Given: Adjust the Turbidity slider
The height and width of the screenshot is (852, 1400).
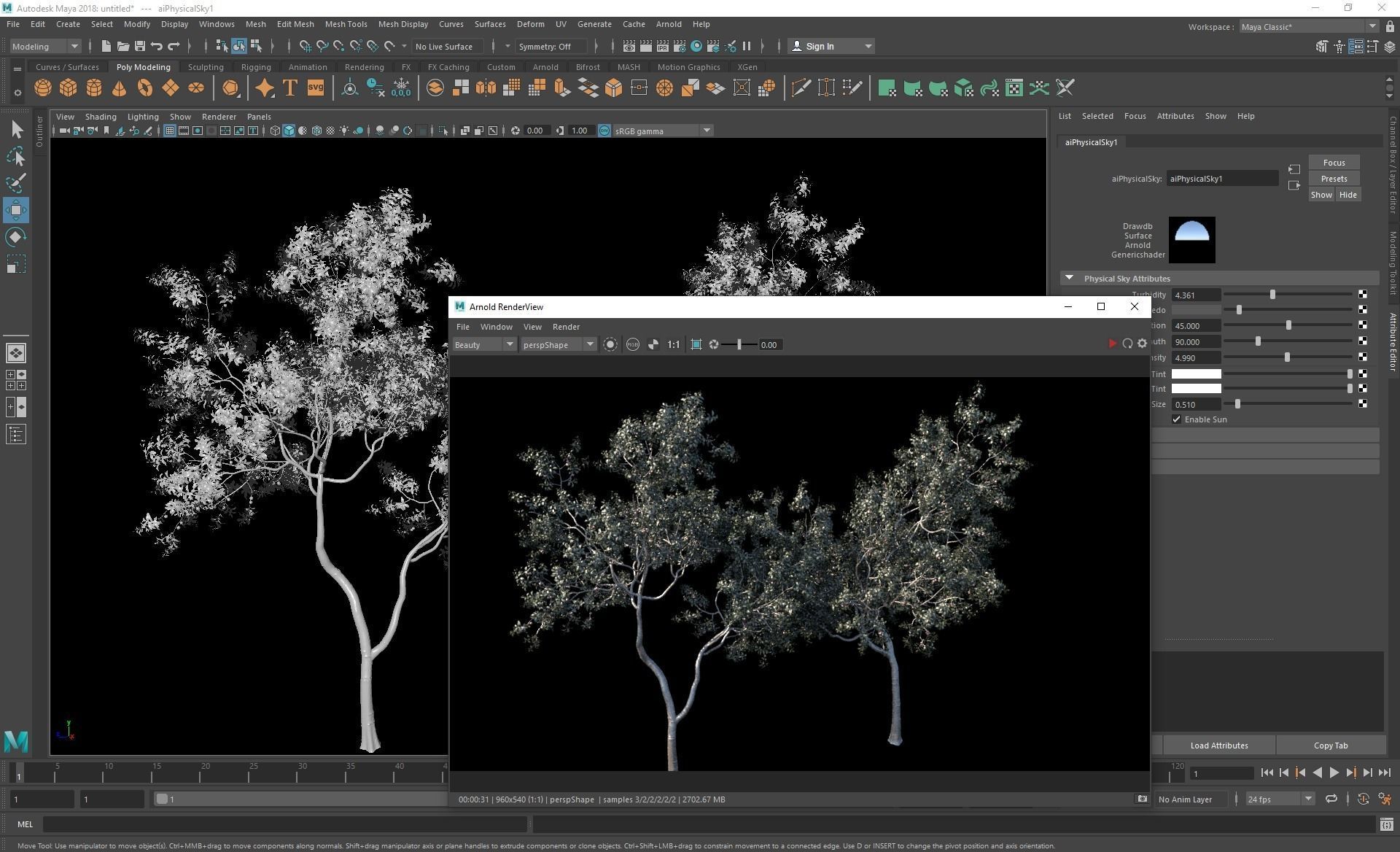Looking at the screenshot, I should coord(1272,295).
